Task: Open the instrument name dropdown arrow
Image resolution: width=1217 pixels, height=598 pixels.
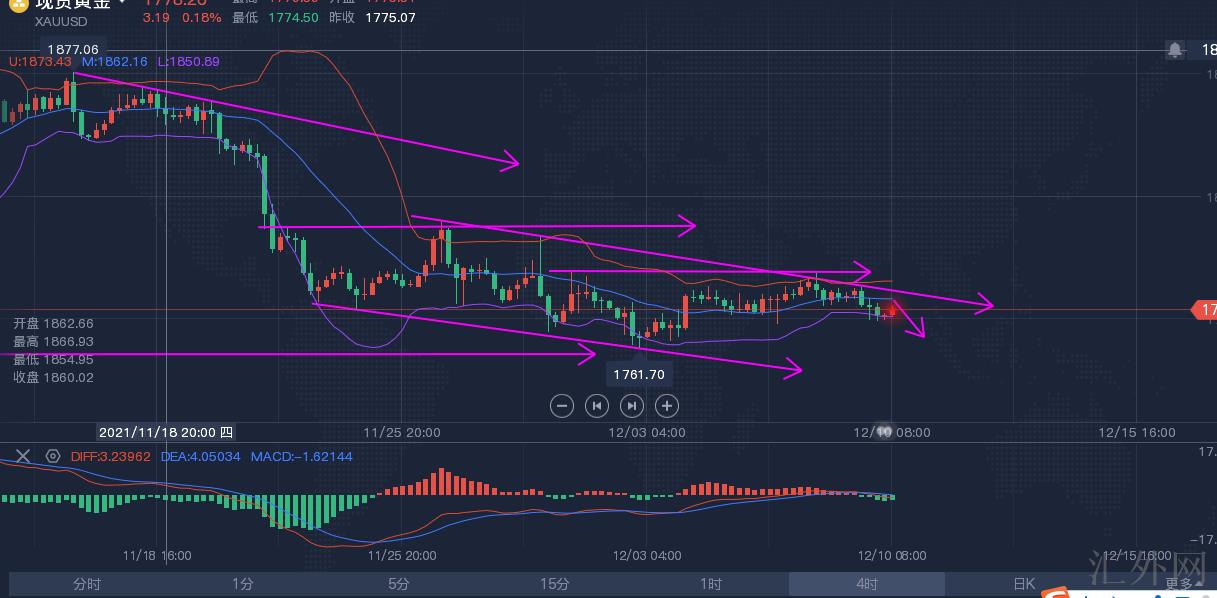Action: click(122, 3)
